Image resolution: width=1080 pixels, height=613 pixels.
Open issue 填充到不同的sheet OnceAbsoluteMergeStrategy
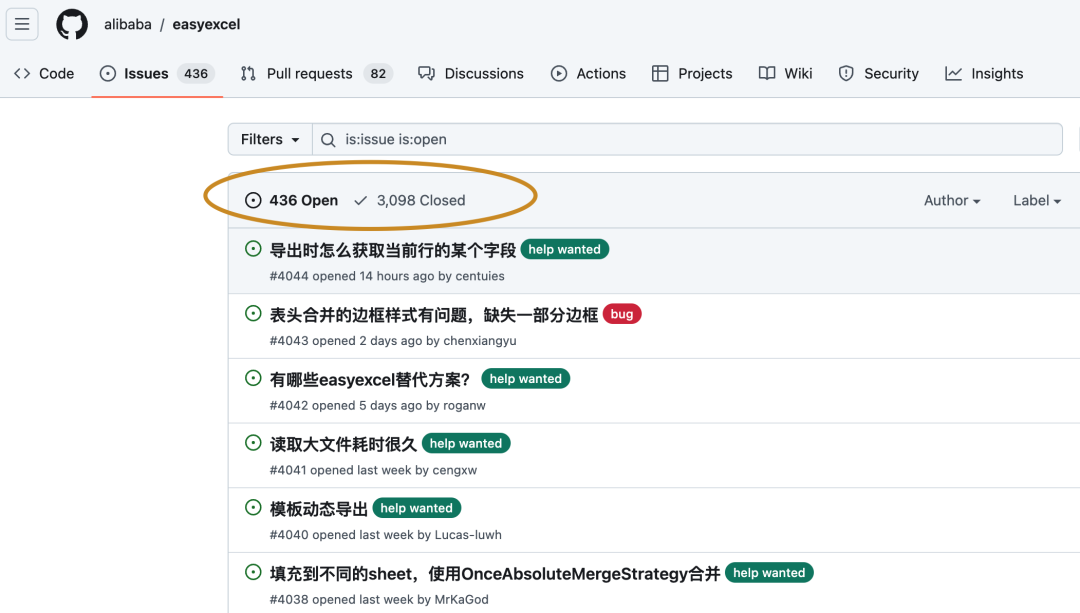pos(495,574)
